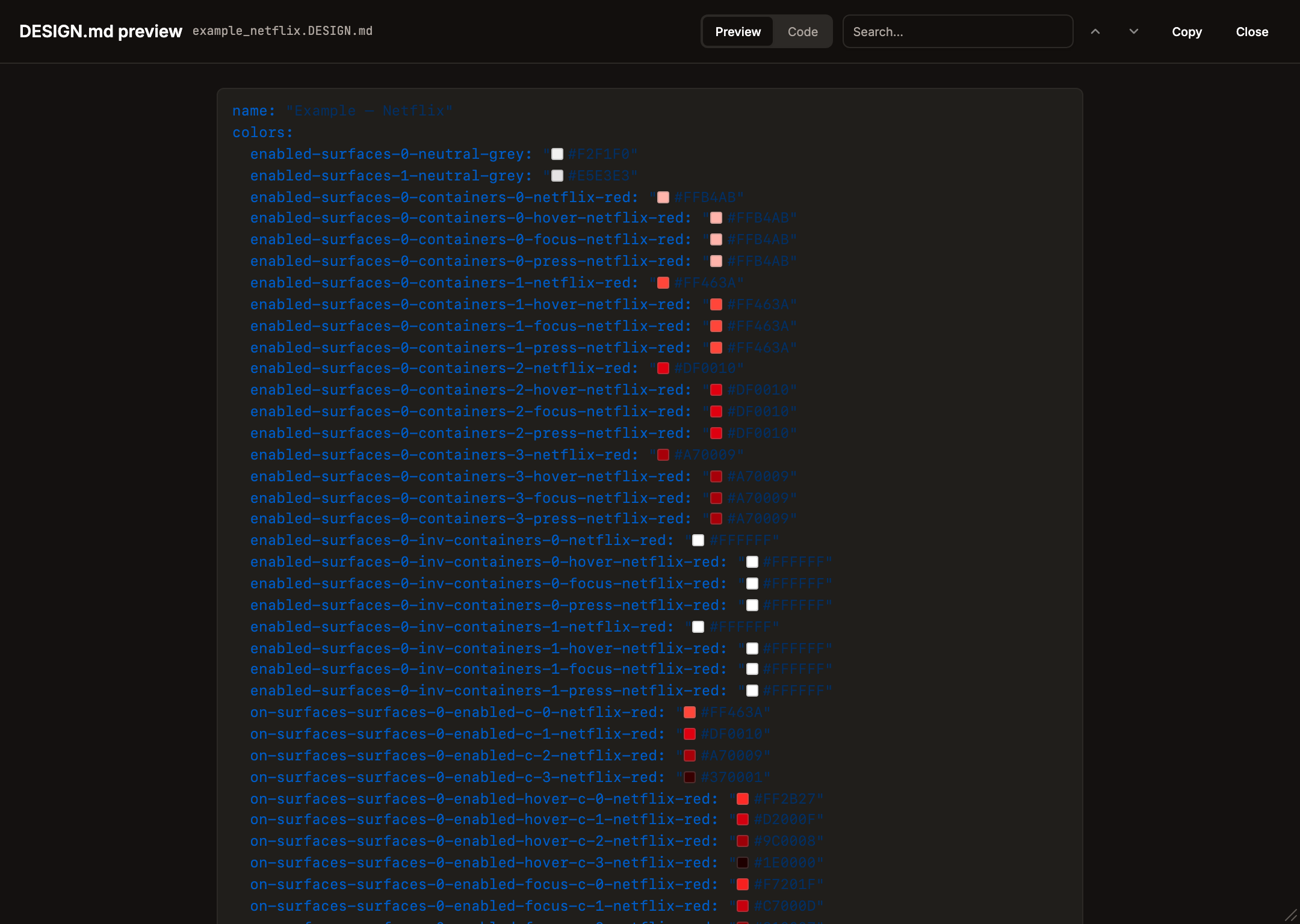The image size is (1300, 924).
Task: Click swatch for containers-0-hover-netflix-red
Action: pyautogui.click(x=716, y=218)
